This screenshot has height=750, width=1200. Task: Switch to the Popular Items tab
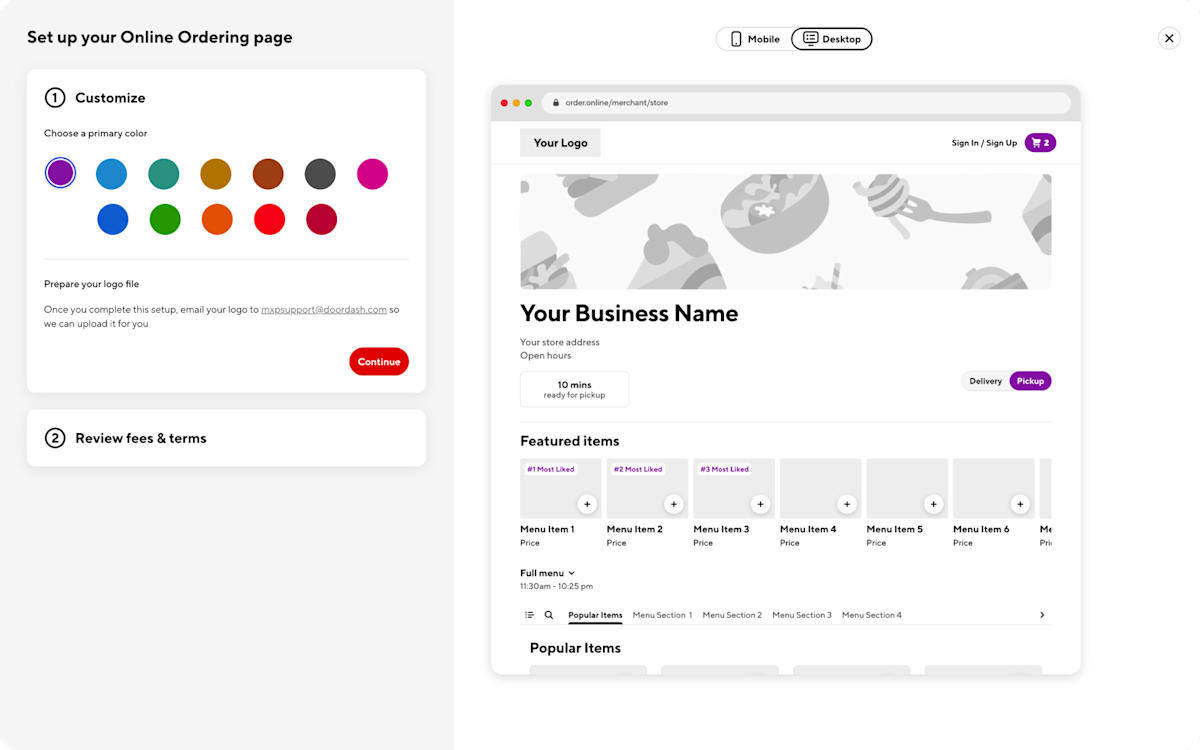click(x=595, y=614)
